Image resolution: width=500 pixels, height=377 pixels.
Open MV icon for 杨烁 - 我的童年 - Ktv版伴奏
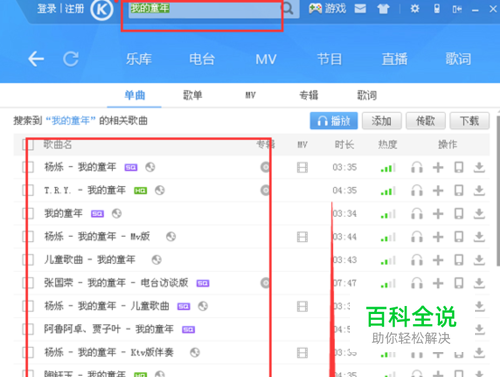tap(302, 353)
